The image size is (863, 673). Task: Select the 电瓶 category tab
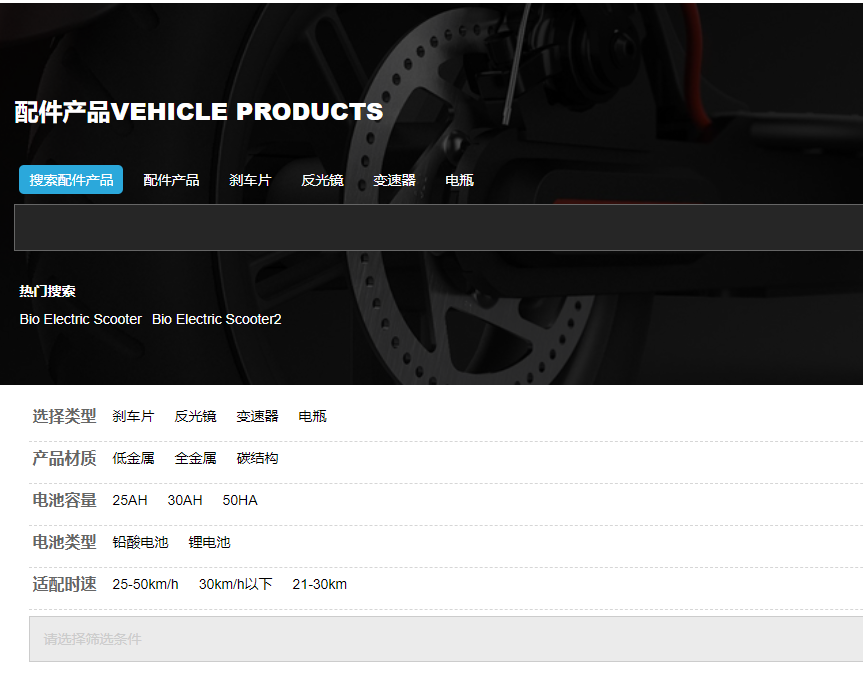(x=458, y=180)
